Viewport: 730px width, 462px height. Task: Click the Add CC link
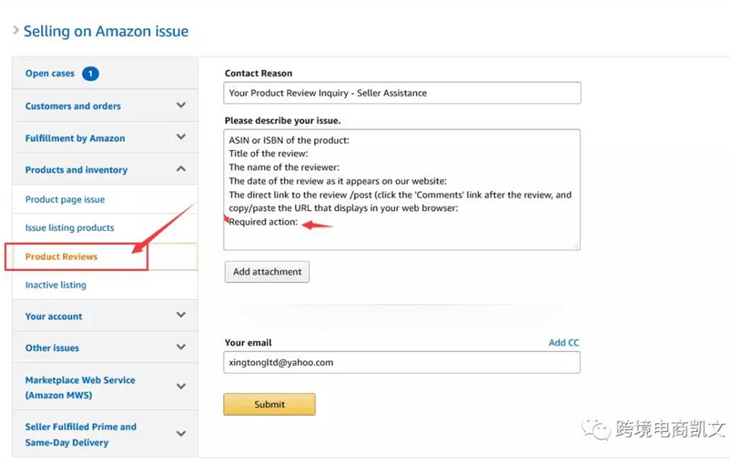click(563, 343)
